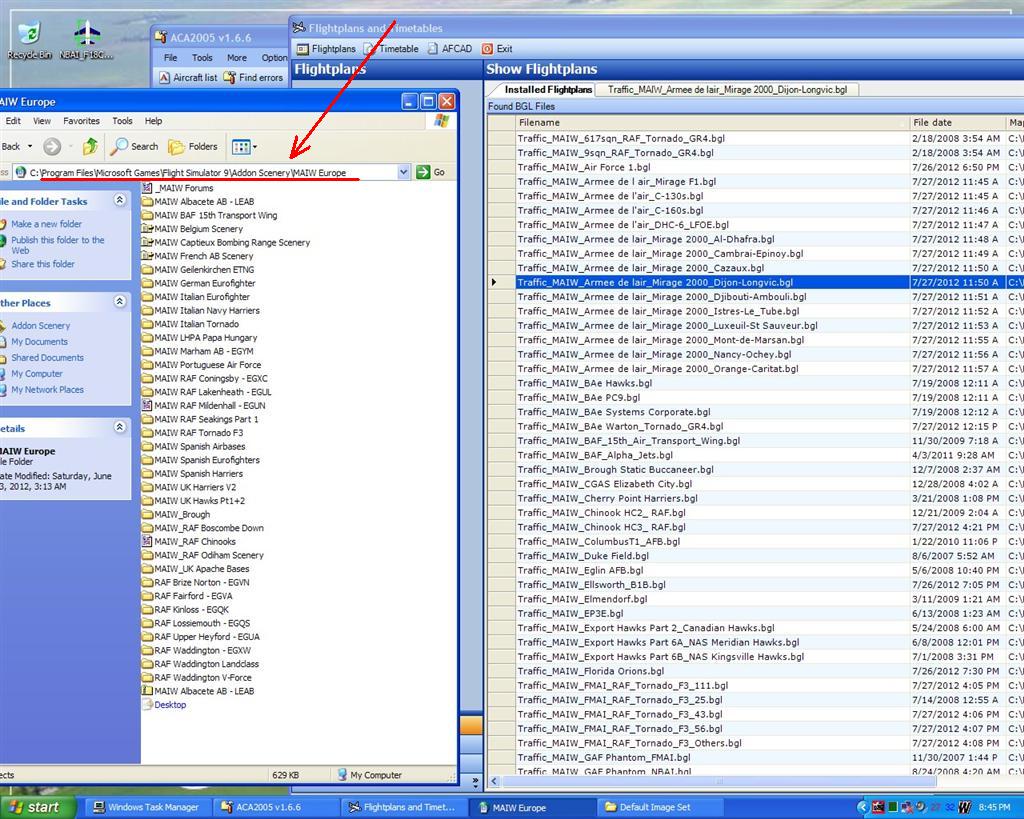Click the Exit toolbar icon
The width and height of the screenshot is (1024, 819).
coord(497,49)
